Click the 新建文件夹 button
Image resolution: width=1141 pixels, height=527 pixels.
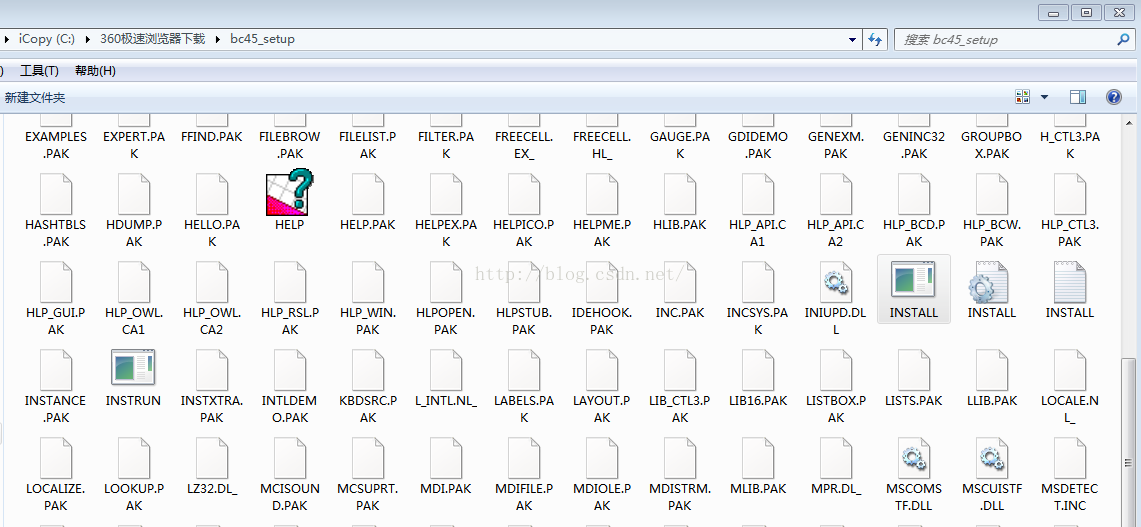coord(34,98)
